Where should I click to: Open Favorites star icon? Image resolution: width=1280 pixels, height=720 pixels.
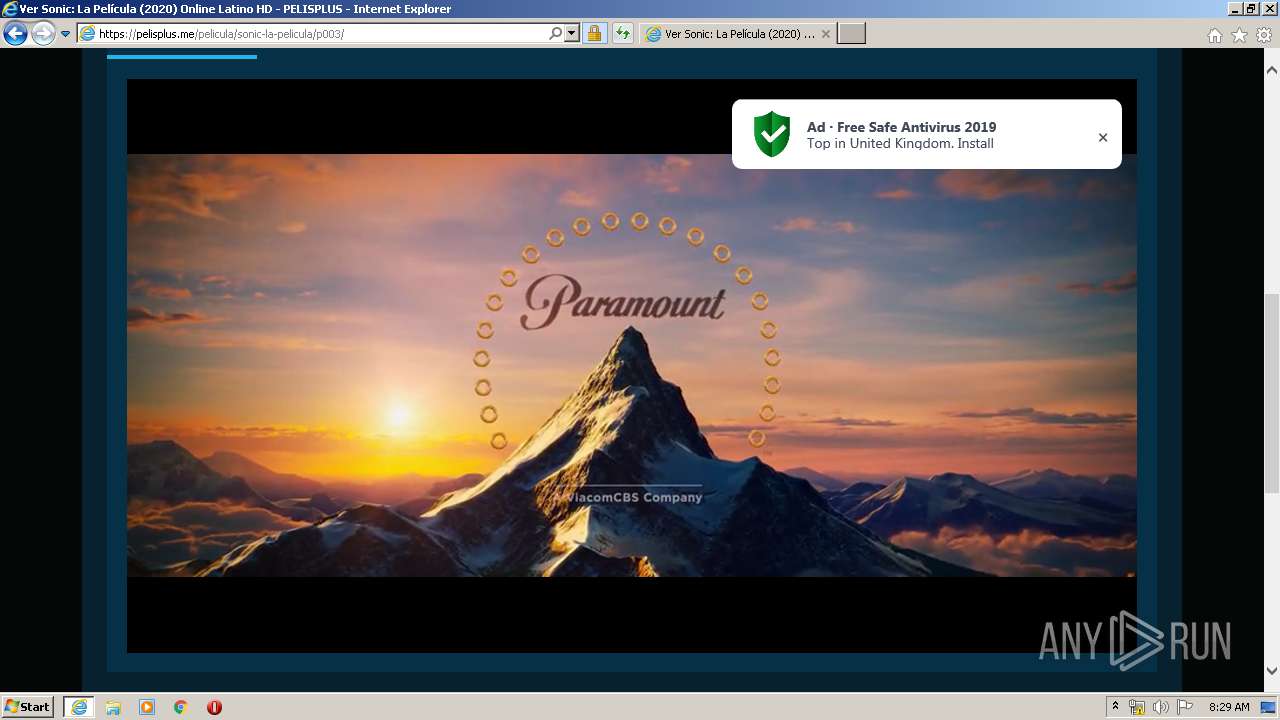coord(1239,35)
